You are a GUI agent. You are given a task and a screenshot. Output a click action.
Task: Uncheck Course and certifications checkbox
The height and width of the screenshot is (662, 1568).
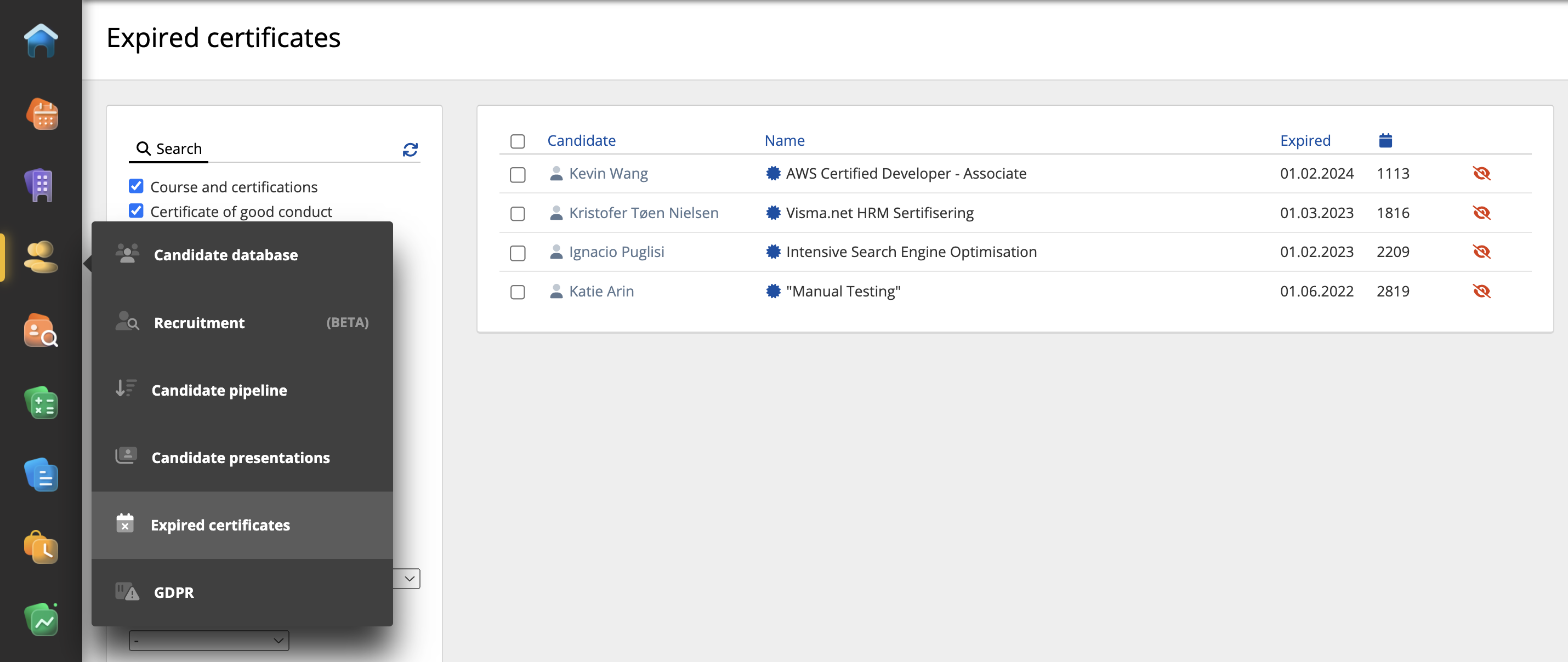click(x=137, y=186)
